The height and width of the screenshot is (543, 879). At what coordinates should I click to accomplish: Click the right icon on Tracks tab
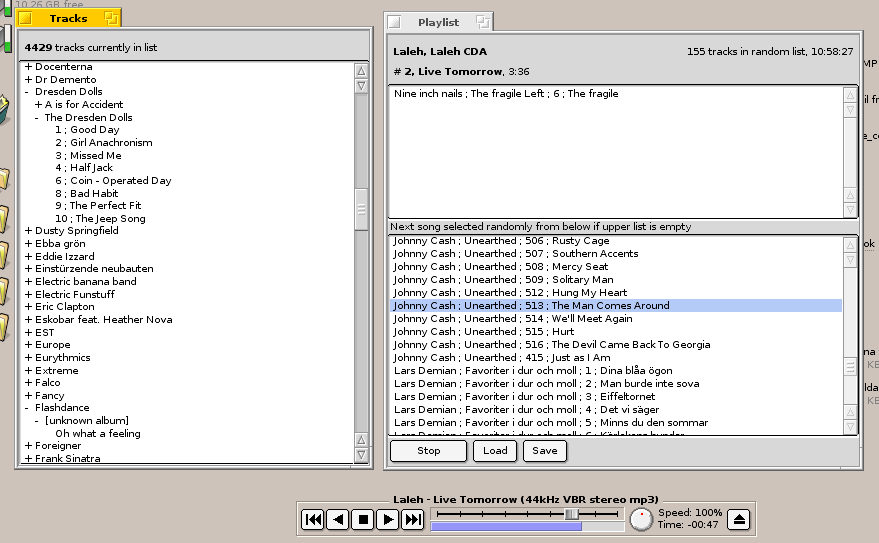(111, 18)
